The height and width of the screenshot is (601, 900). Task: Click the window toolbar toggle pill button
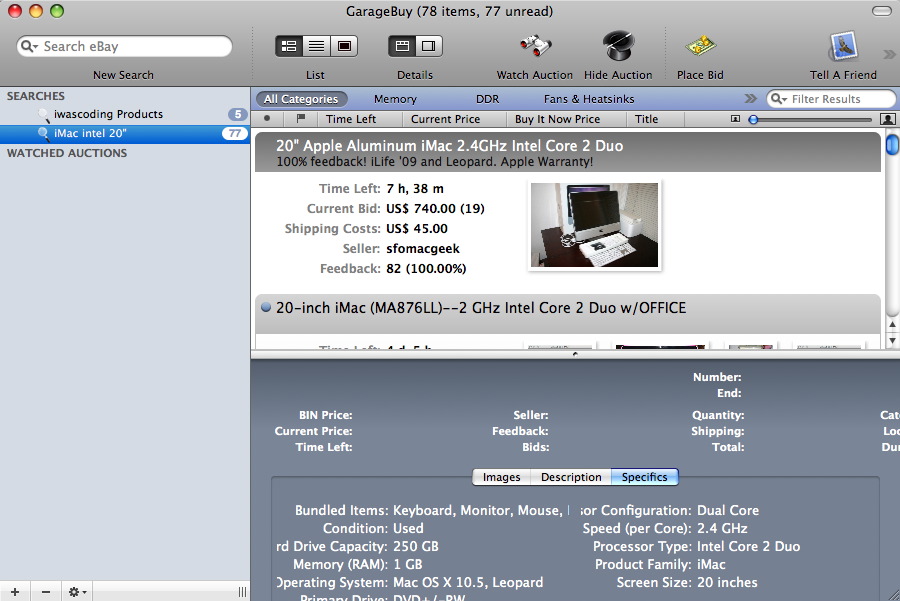(x=882, y=11)
